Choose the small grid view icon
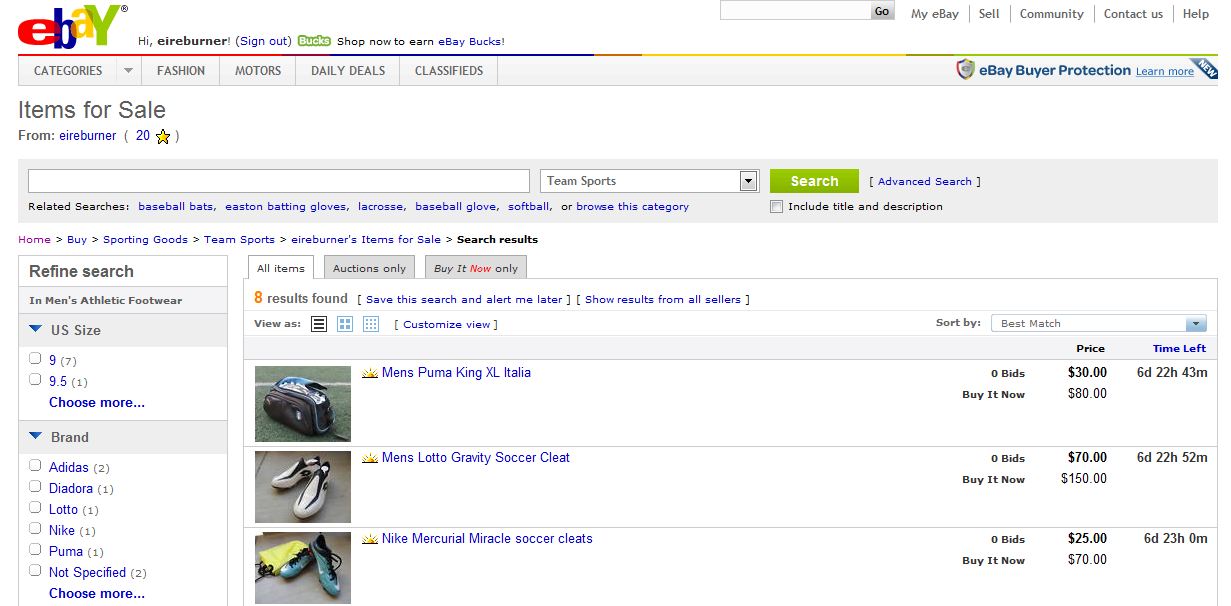This screenshot has height=606, width=1231. point(371,324)
